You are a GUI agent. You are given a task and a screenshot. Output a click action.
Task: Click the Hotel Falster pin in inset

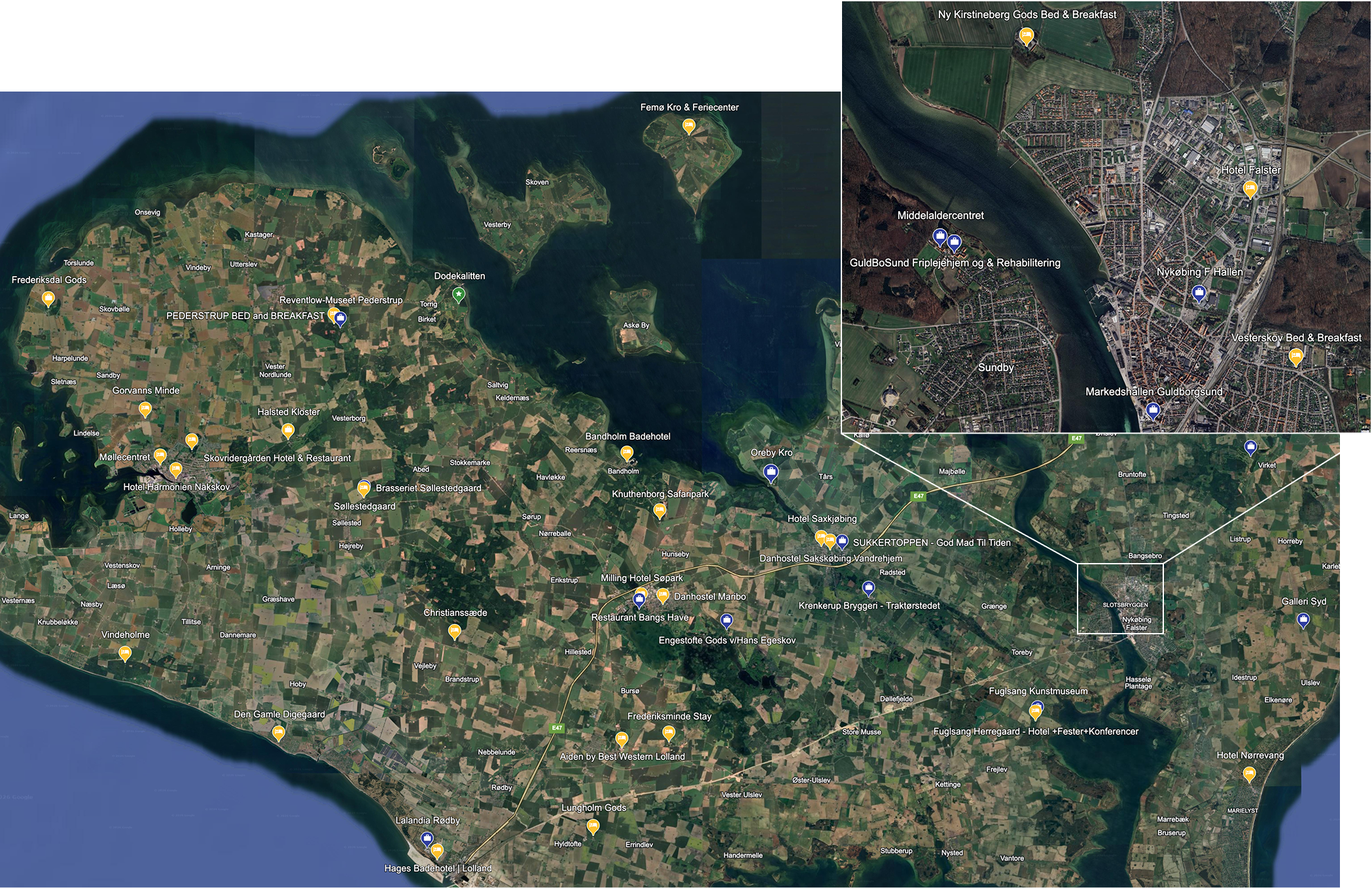click(x=1250, y=189)
